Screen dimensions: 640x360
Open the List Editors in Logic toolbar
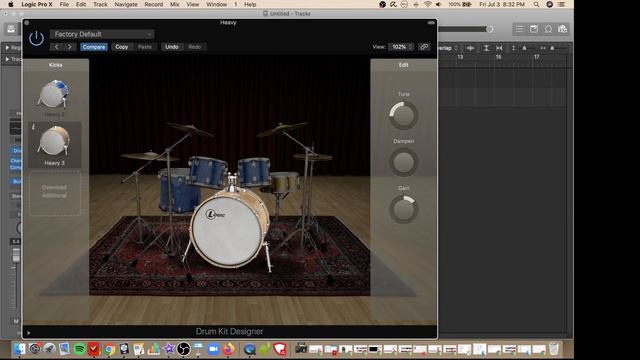[519, 29]
